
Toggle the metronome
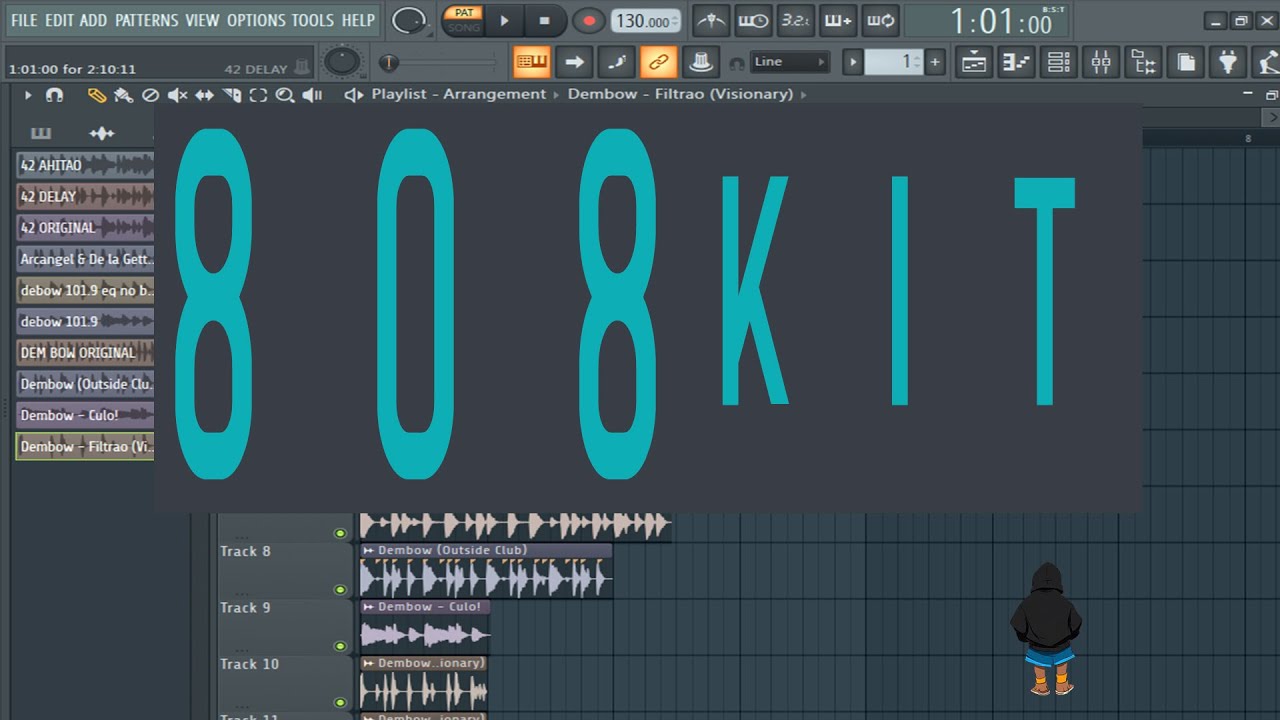point(711,20)
